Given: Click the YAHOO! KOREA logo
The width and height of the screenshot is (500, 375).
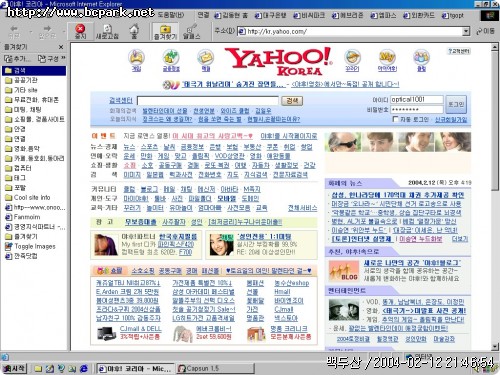Looking at the screenshot, I should pos(279,61).
